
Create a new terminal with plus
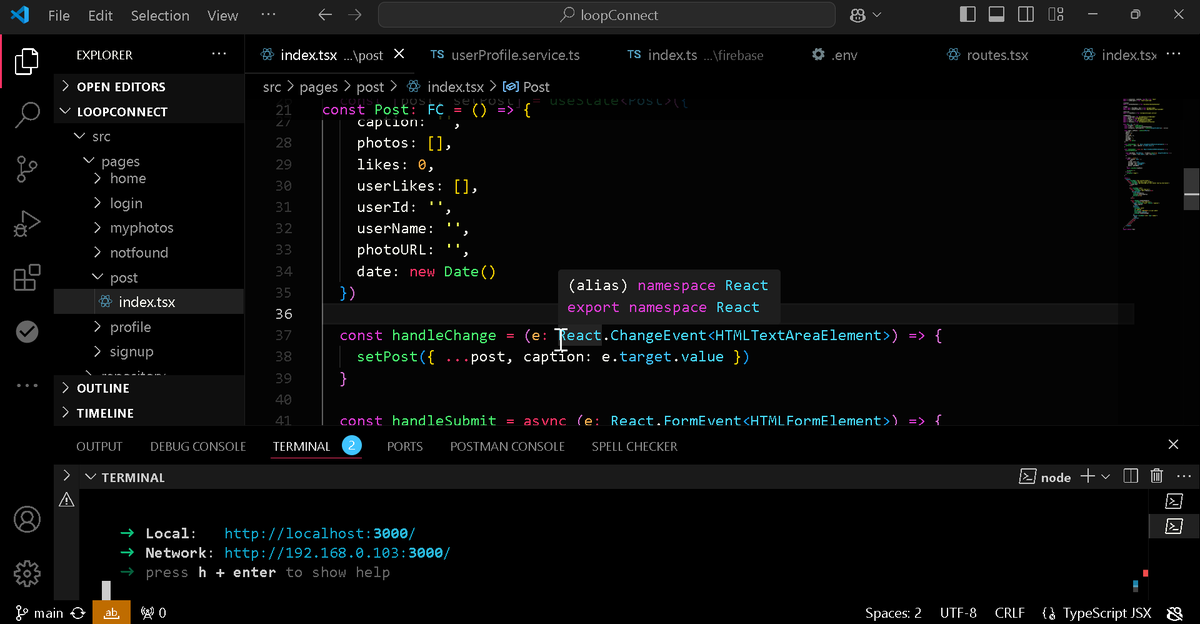tap(1088, 477)
